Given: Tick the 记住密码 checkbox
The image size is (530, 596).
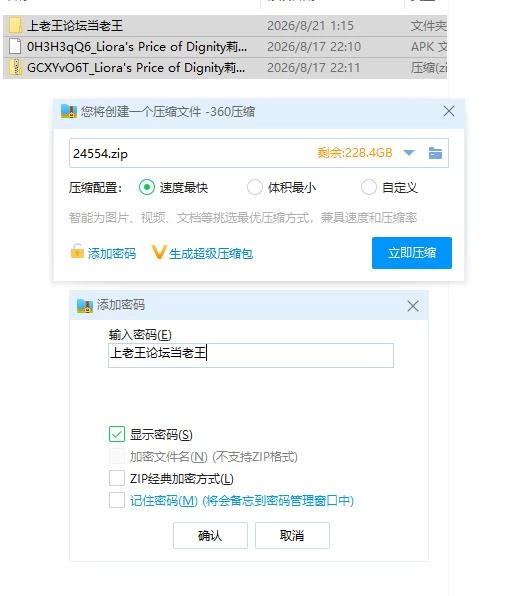Looking at the screenshot, I should 117,500.
